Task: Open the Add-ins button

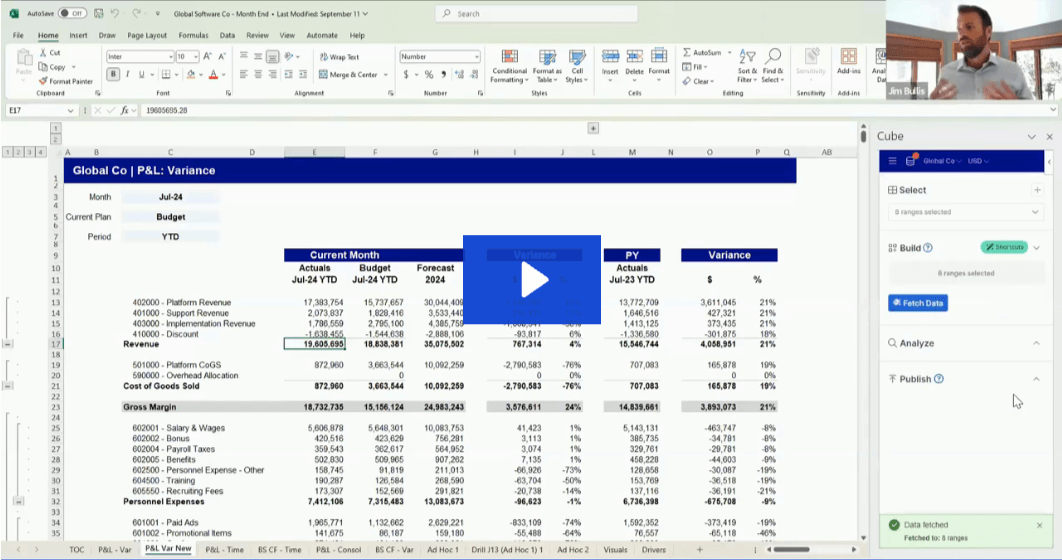Action: pos(849,61)
